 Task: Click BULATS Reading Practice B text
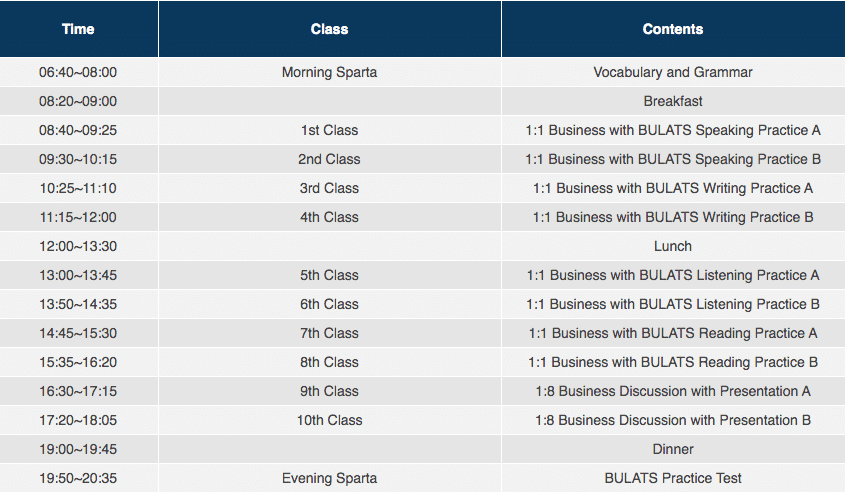tap(672, 362)
